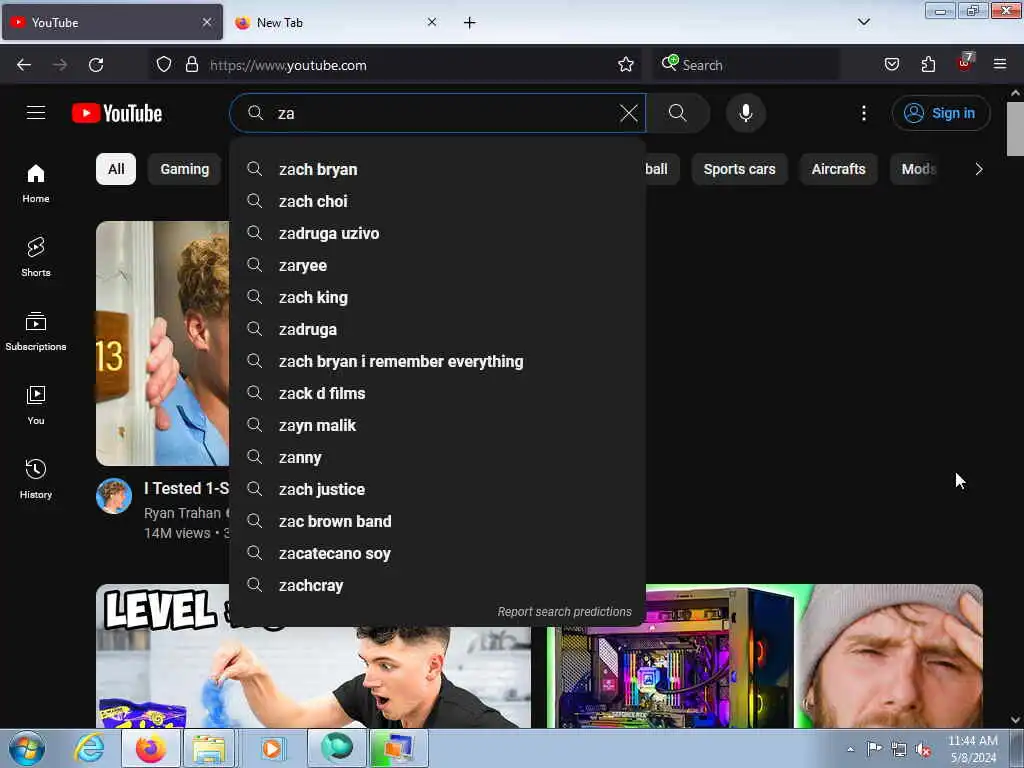This screenshot has width=1024, height=768.
Task: Clear the search text with X
Action: click(628, 113)
